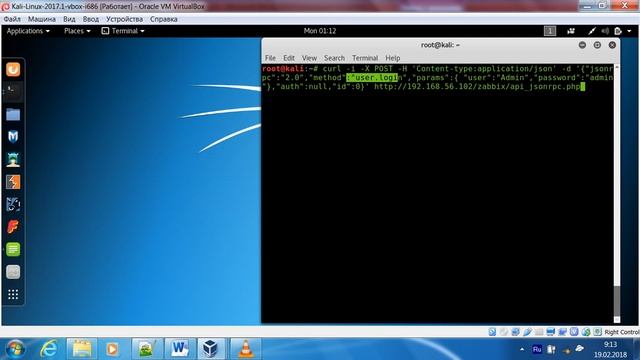Screen dimensions: 640x360
Task: Open the VirtualBox Ввод menu
Action: click(x=91, y=19)
